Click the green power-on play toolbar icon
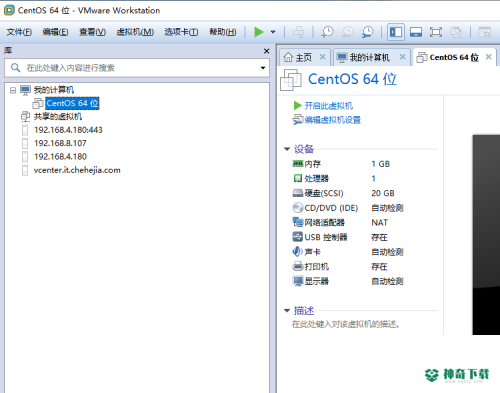This screenshot has width=500, height=393. click(x=259, y=32)
